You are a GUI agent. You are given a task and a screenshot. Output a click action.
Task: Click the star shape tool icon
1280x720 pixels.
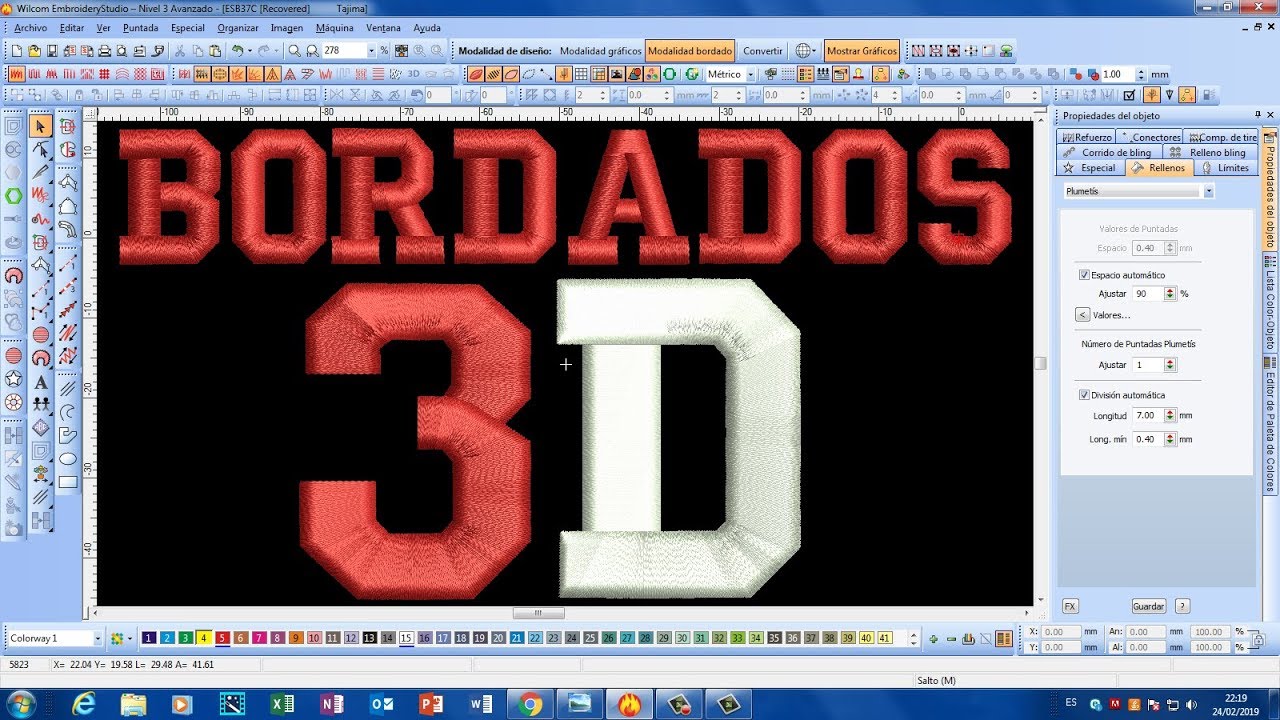pyautogui.click(x=14, y=379)
